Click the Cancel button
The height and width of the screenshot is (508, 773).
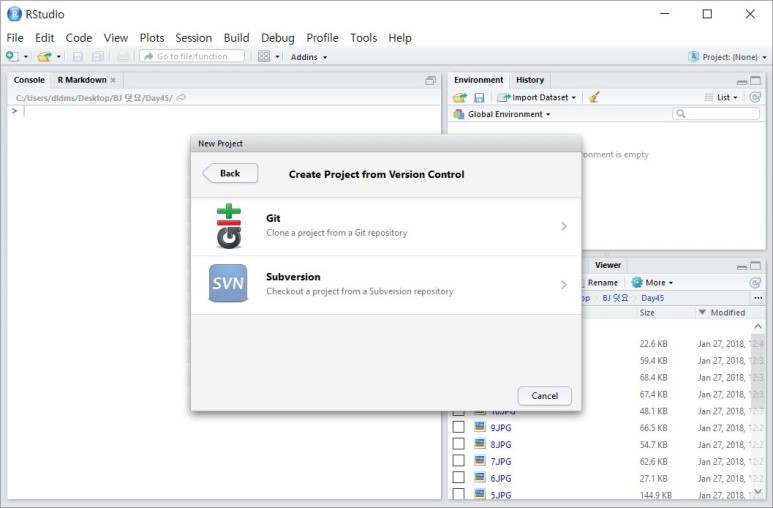pos(545,396)
